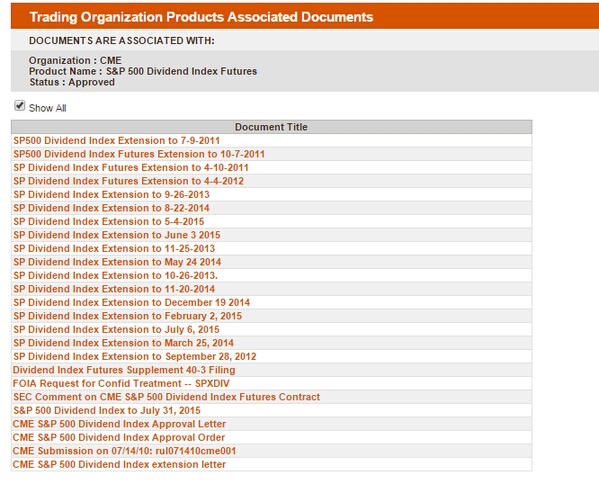599x484 pixels.
Task: Click the Documents Are Associated With label
Action: point(122,40)
